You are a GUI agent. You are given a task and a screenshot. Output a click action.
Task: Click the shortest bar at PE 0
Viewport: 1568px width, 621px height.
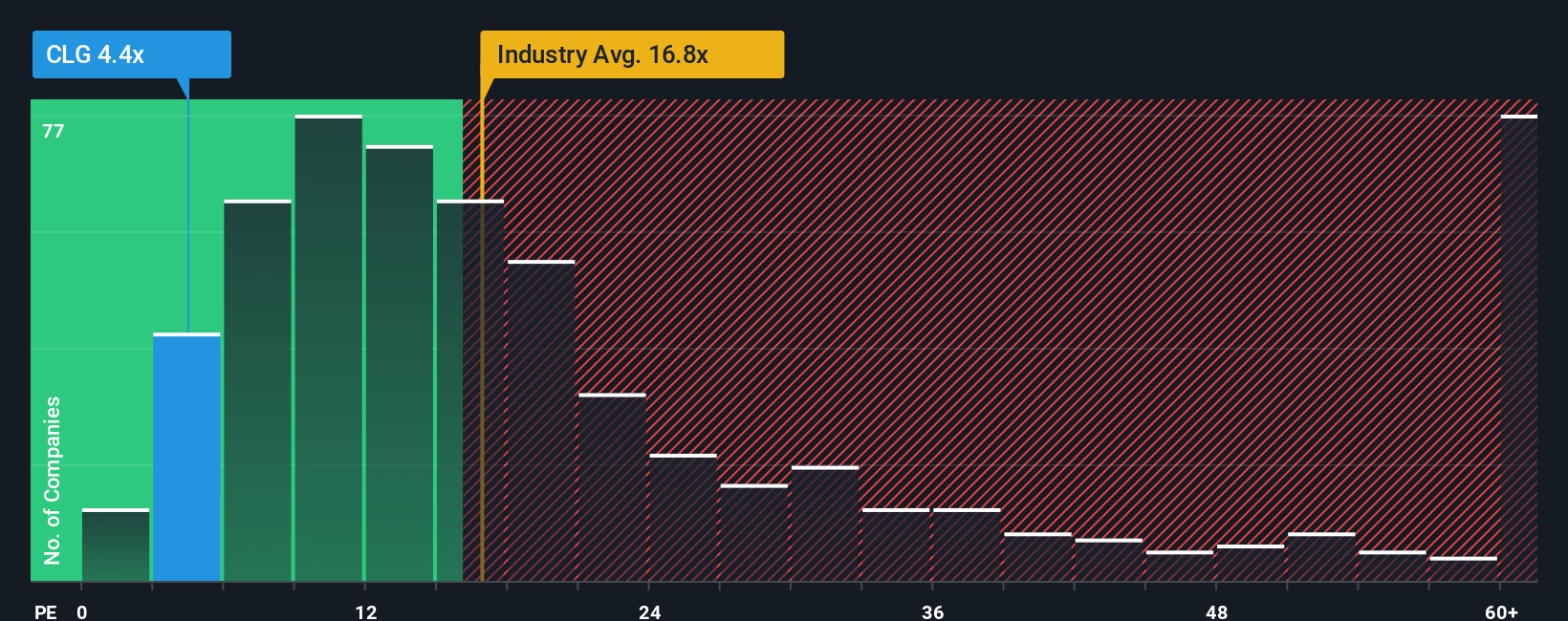tap(116, 545)
